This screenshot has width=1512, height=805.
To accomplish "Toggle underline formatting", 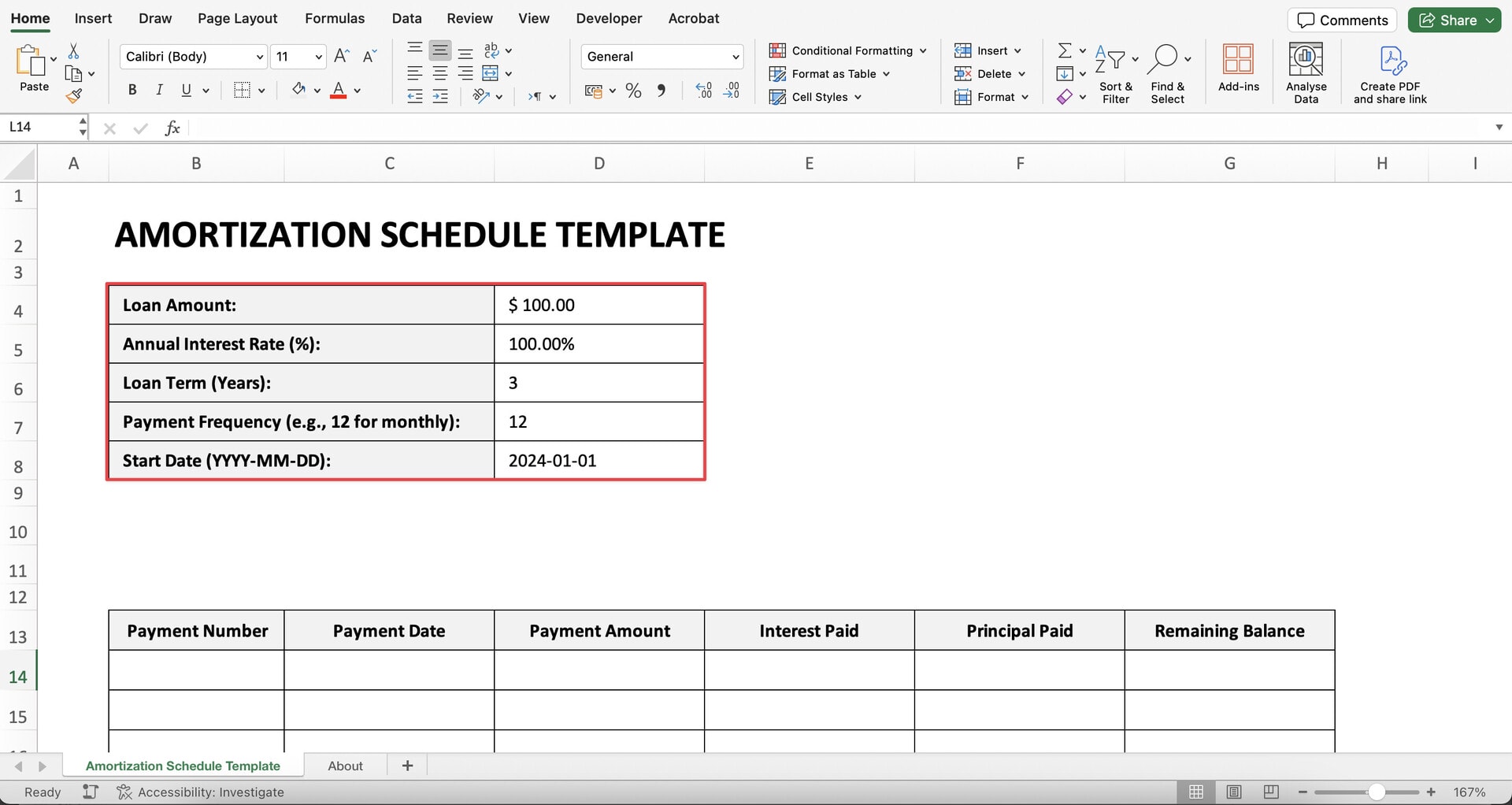I will pos(186,89).
